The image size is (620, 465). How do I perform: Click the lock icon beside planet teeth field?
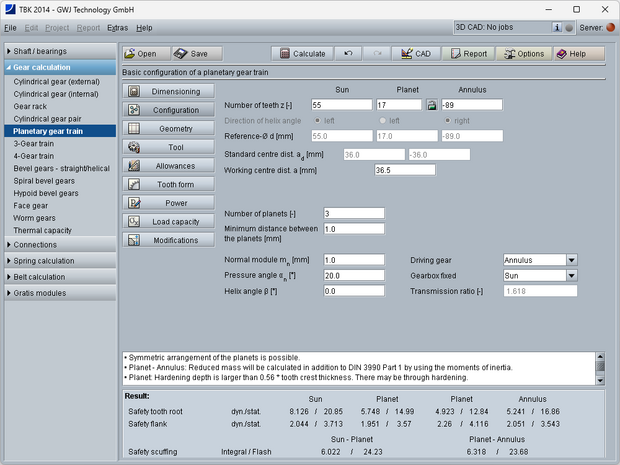point(431,105)
